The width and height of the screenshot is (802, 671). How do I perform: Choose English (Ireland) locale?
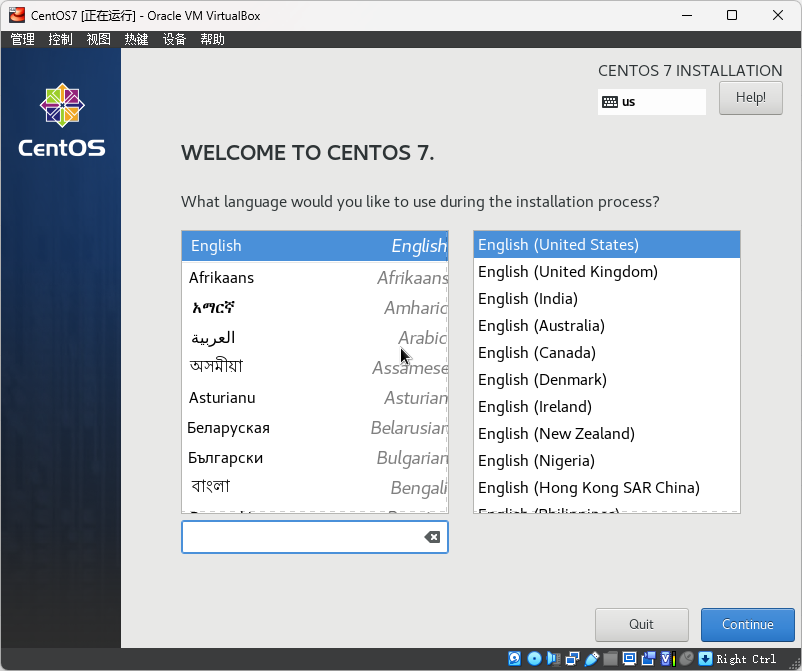point(607,407)
